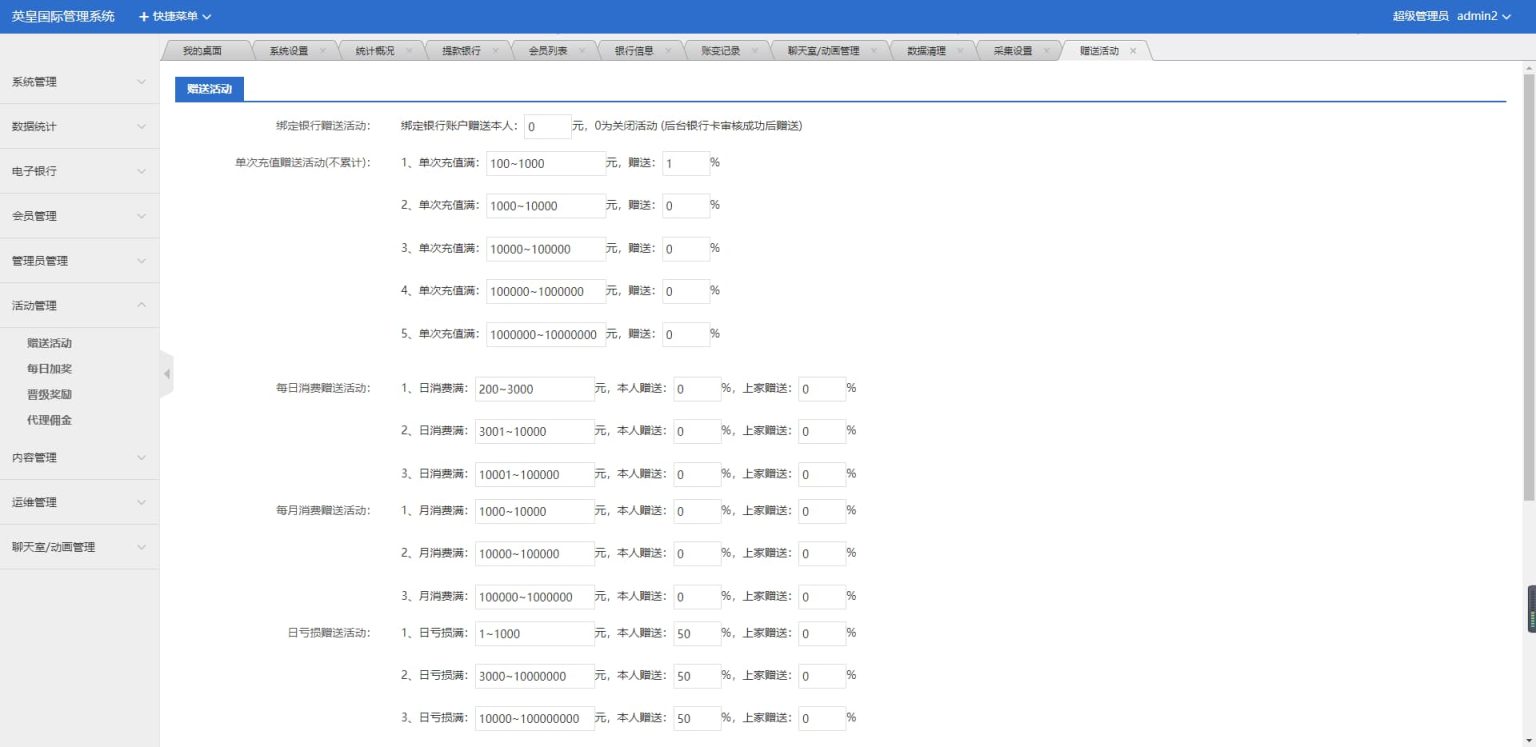
Task: Click the 1000~10000 月消费满 range field
Action: click(x=535, y=512)
